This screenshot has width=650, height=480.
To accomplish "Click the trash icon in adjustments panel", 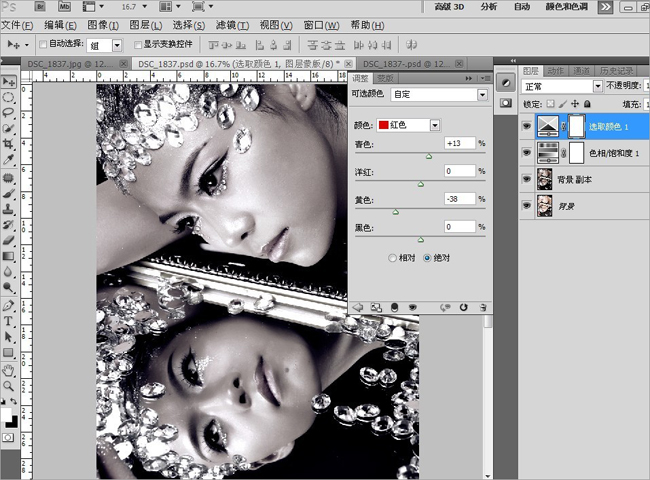I will (481, 307).
